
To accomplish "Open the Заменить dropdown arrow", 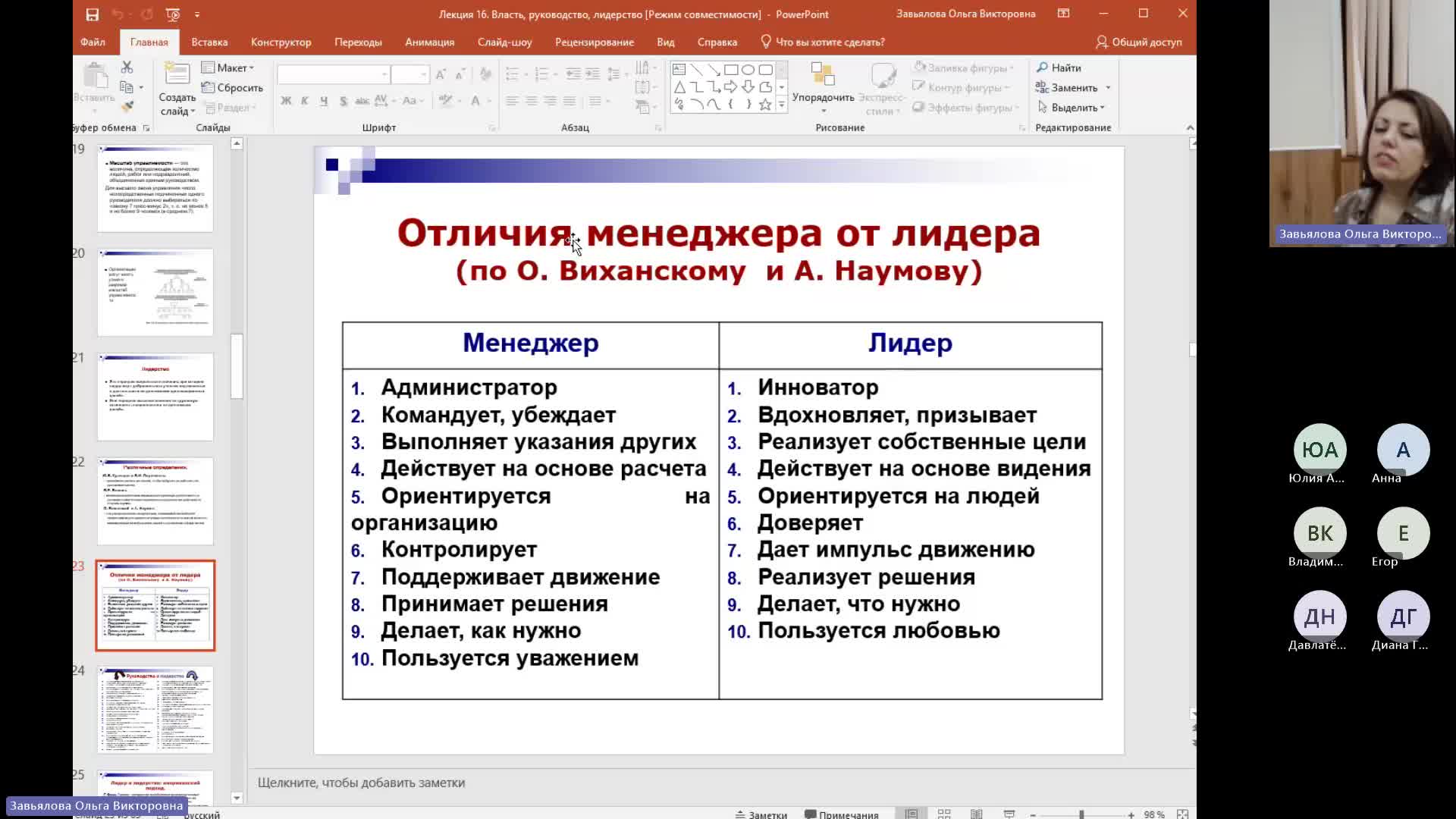I will click(1108, 88).
